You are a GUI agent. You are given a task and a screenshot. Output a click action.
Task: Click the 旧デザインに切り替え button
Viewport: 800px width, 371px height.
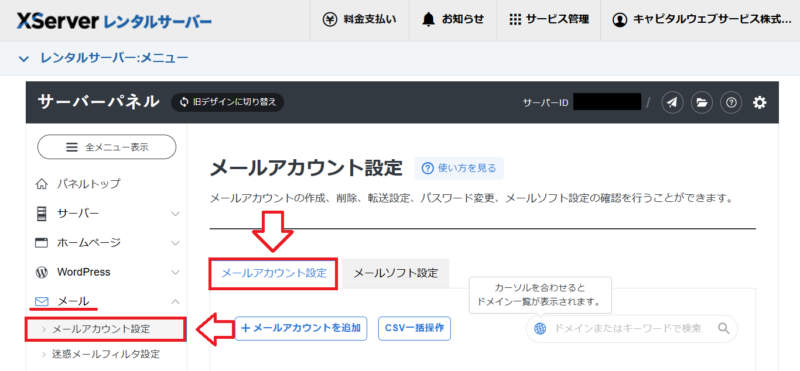(x=228, y=102)
